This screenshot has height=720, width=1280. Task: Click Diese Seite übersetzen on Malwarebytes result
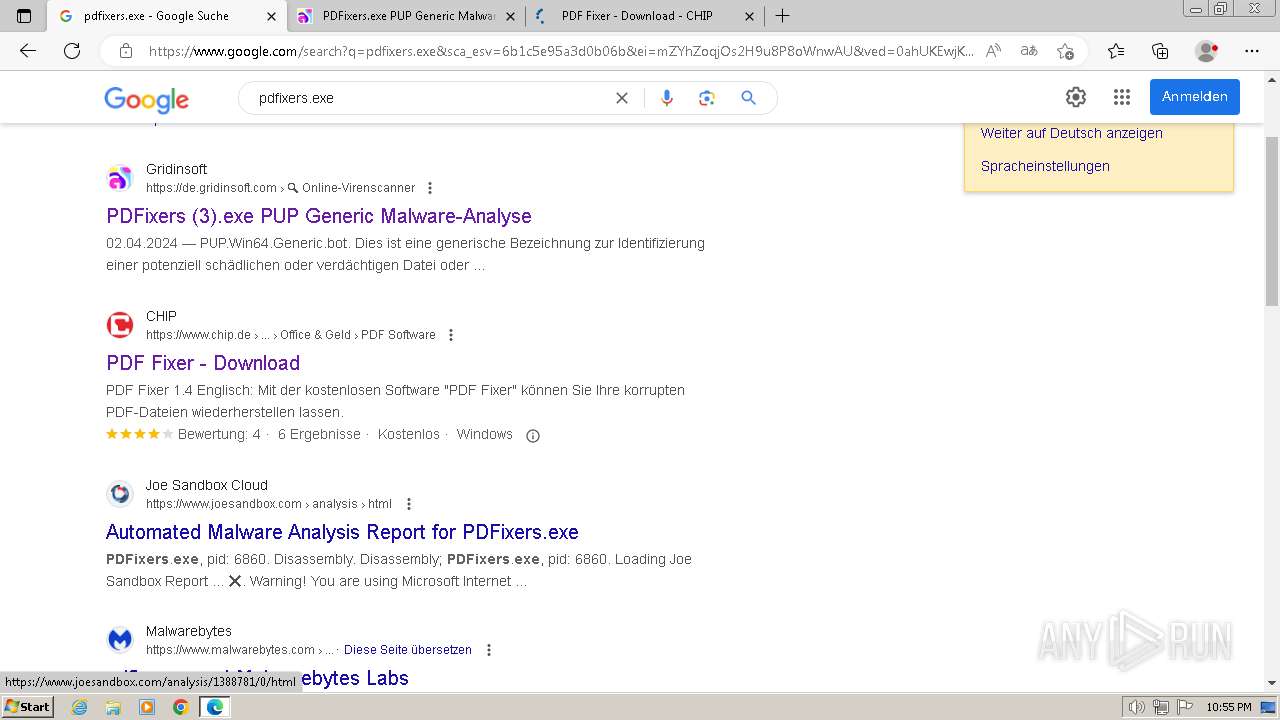point(408,650)
